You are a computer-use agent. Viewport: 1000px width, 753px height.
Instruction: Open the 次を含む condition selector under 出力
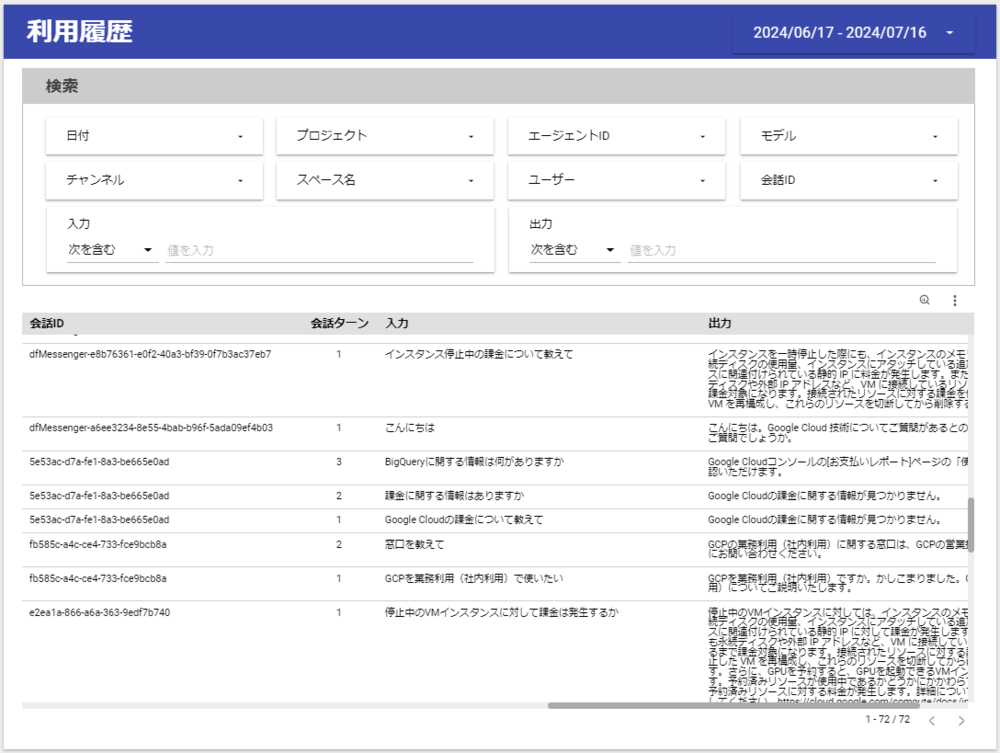click(x=572, y=250)
